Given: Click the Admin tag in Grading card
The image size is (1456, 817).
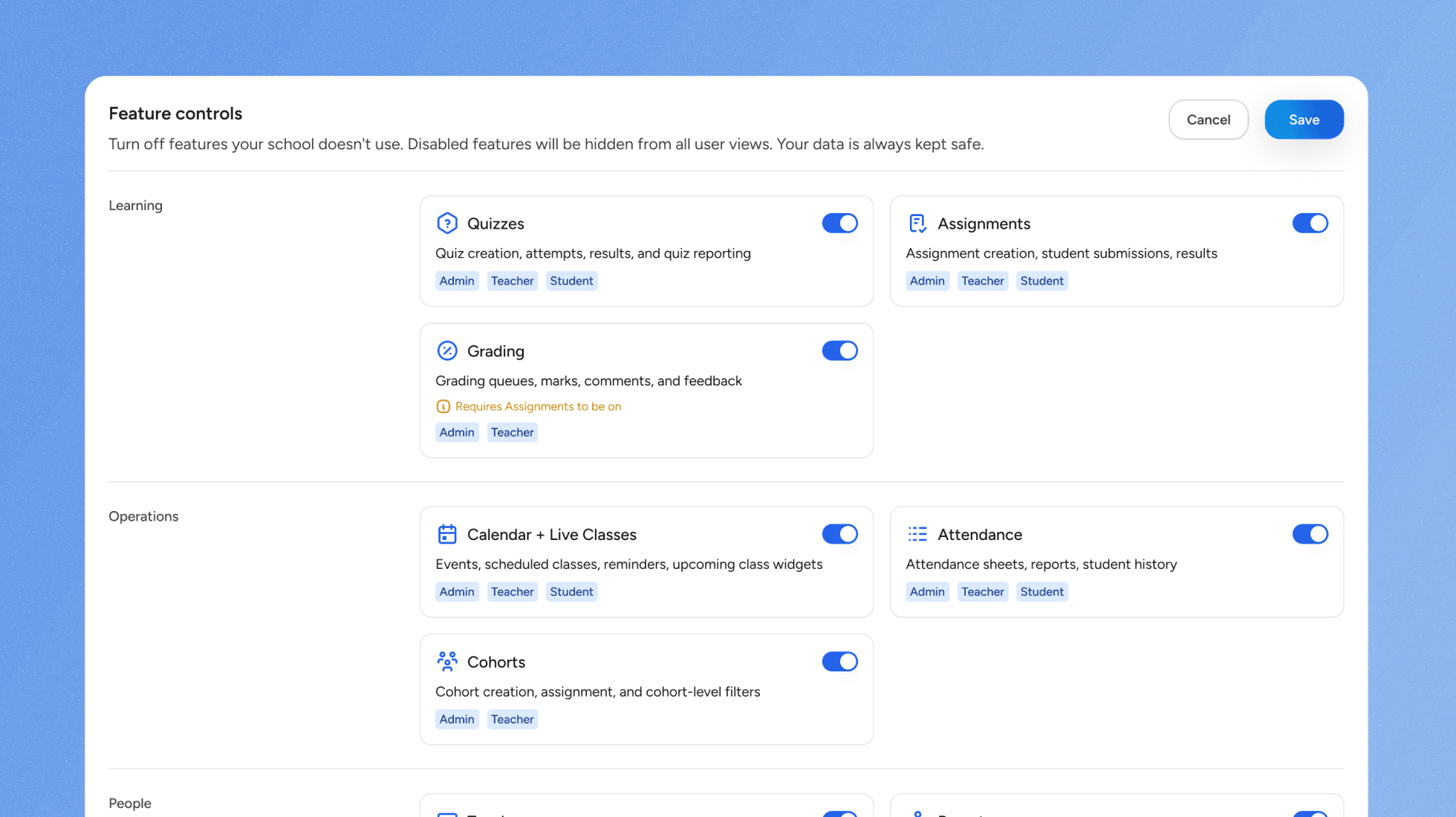Looking at the screenshot, I should point(457,432).
